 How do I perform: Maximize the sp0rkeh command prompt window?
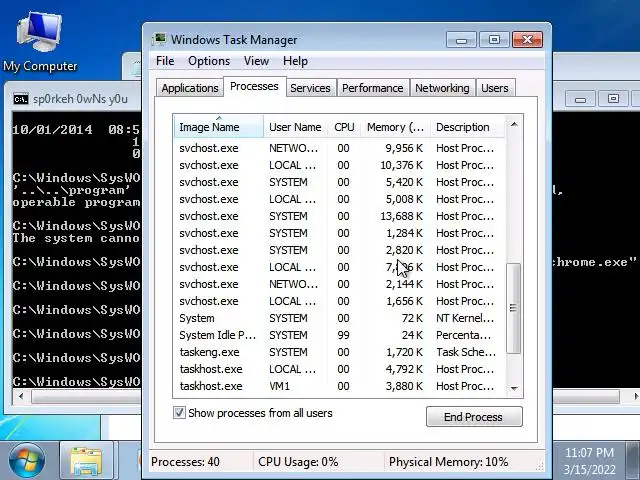[x=613, y=99]
